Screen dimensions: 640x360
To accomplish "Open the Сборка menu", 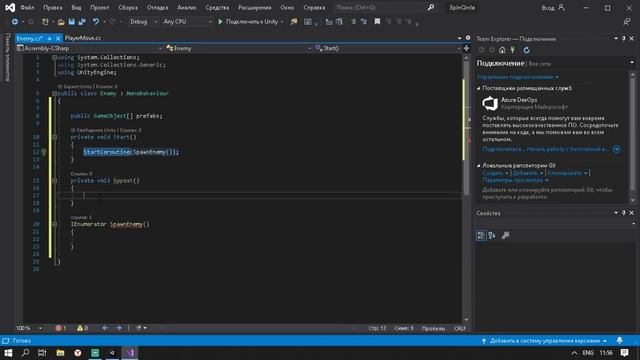I will pos(128,7).
